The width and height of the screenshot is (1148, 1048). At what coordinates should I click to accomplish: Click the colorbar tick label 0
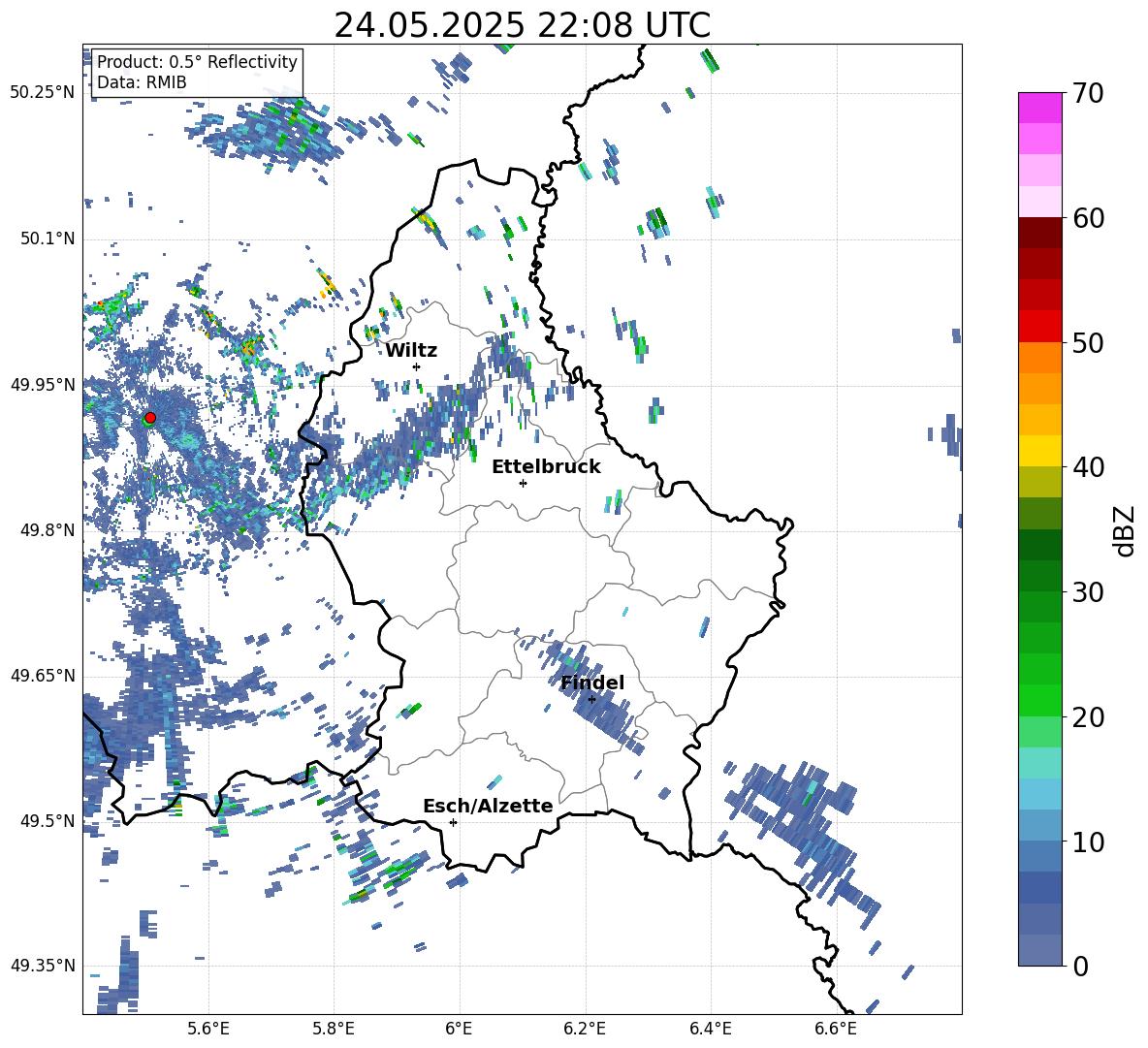coord(1080,966)
